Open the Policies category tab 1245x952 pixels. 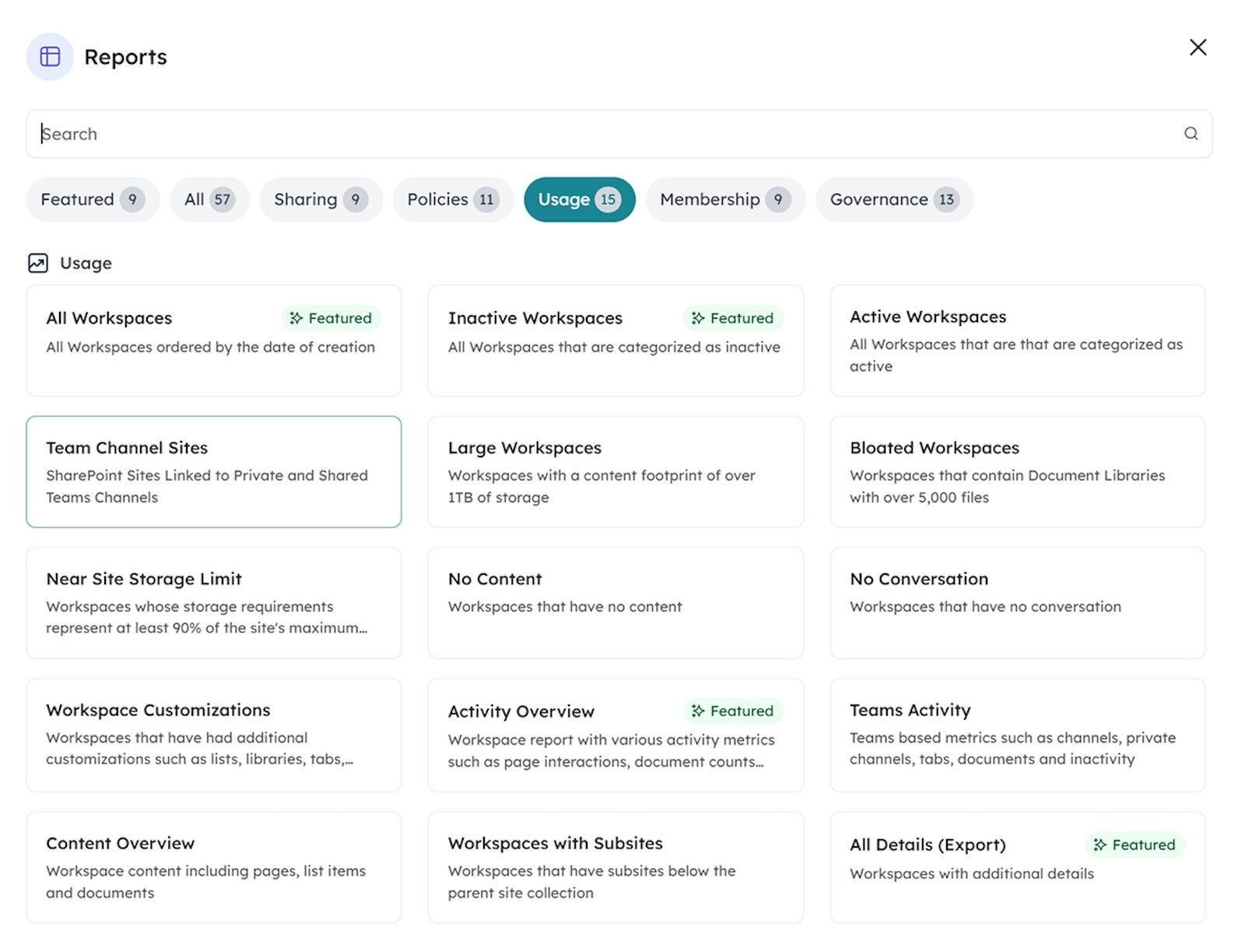coord(452,200)
